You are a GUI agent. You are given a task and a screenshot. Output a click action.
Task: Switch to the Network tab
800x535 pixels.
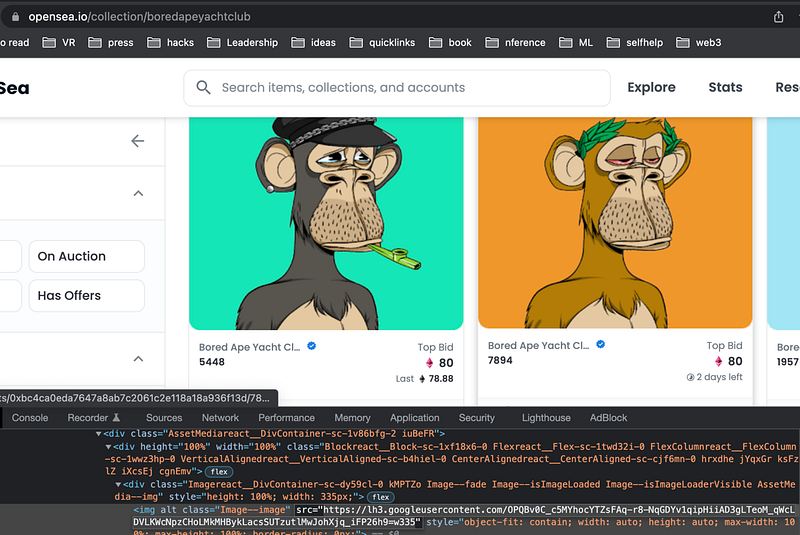[x=220, y=418]
